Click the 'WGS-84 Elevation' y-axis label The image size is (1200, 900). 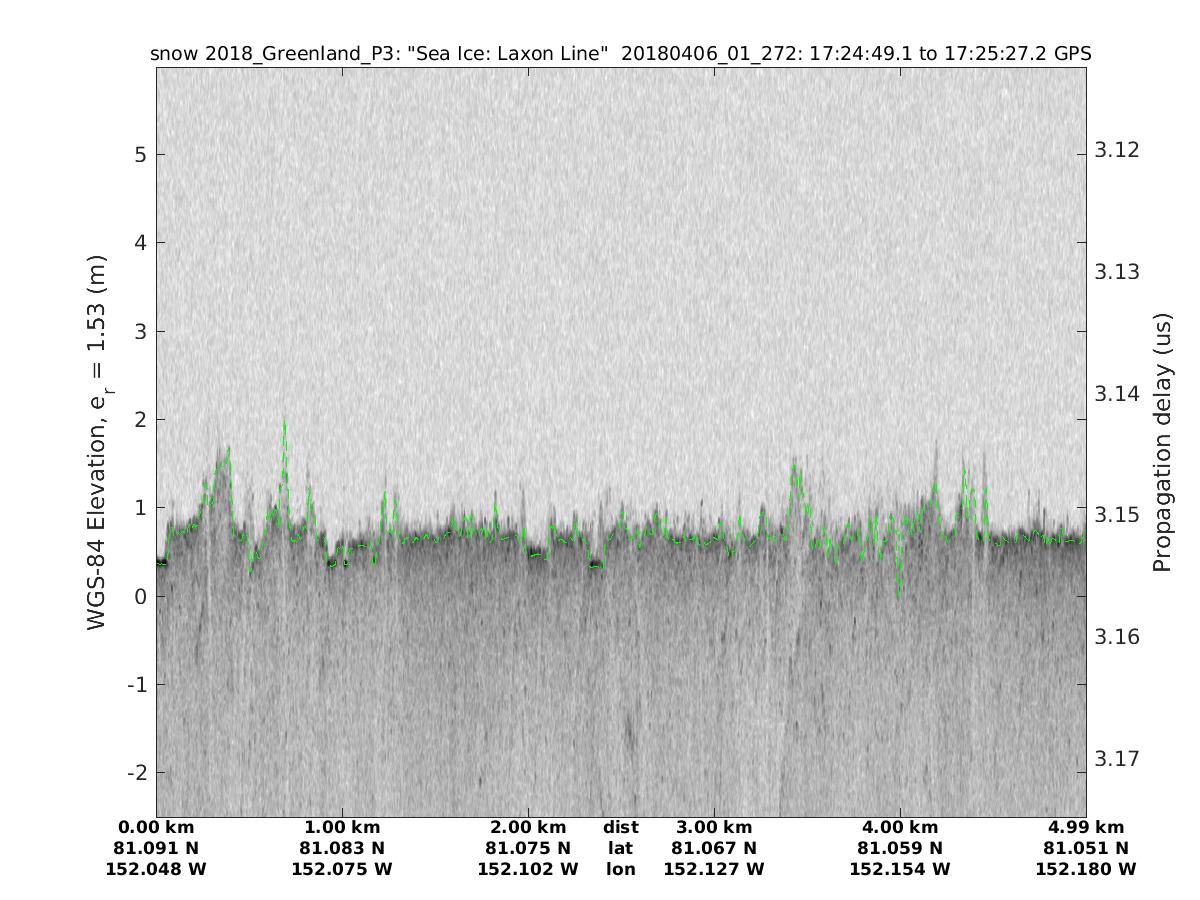97,442
